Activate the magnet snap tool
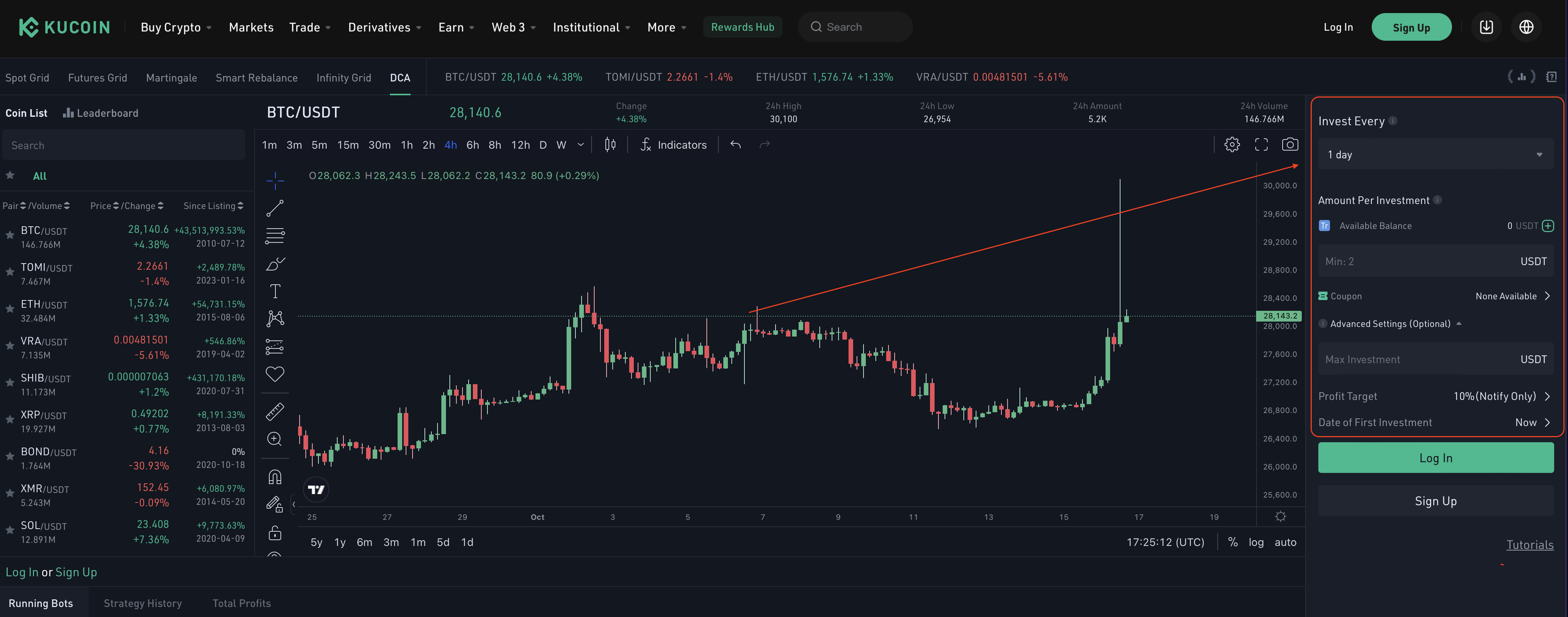The height and width of the screenshot is (617, 1568). pyautogui.click(x=275, y=477)
